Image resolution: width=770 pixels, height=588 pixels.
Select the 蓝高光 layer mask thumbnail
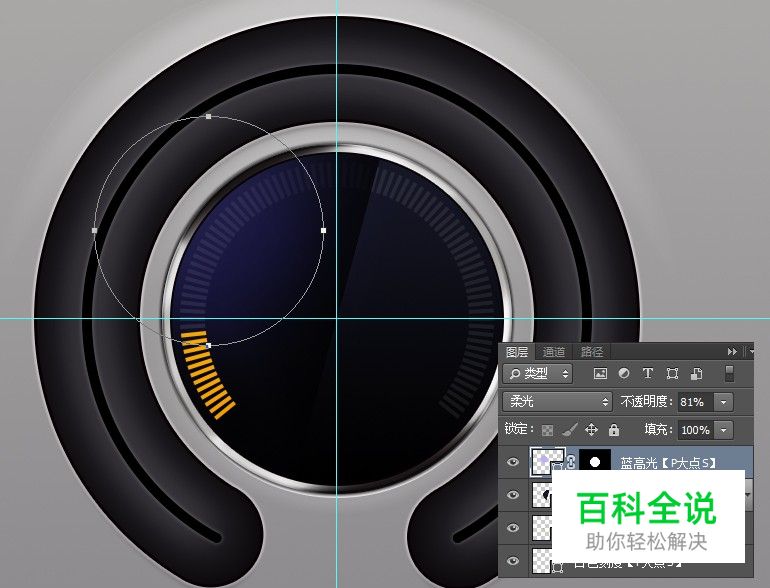tap(595, 462)
